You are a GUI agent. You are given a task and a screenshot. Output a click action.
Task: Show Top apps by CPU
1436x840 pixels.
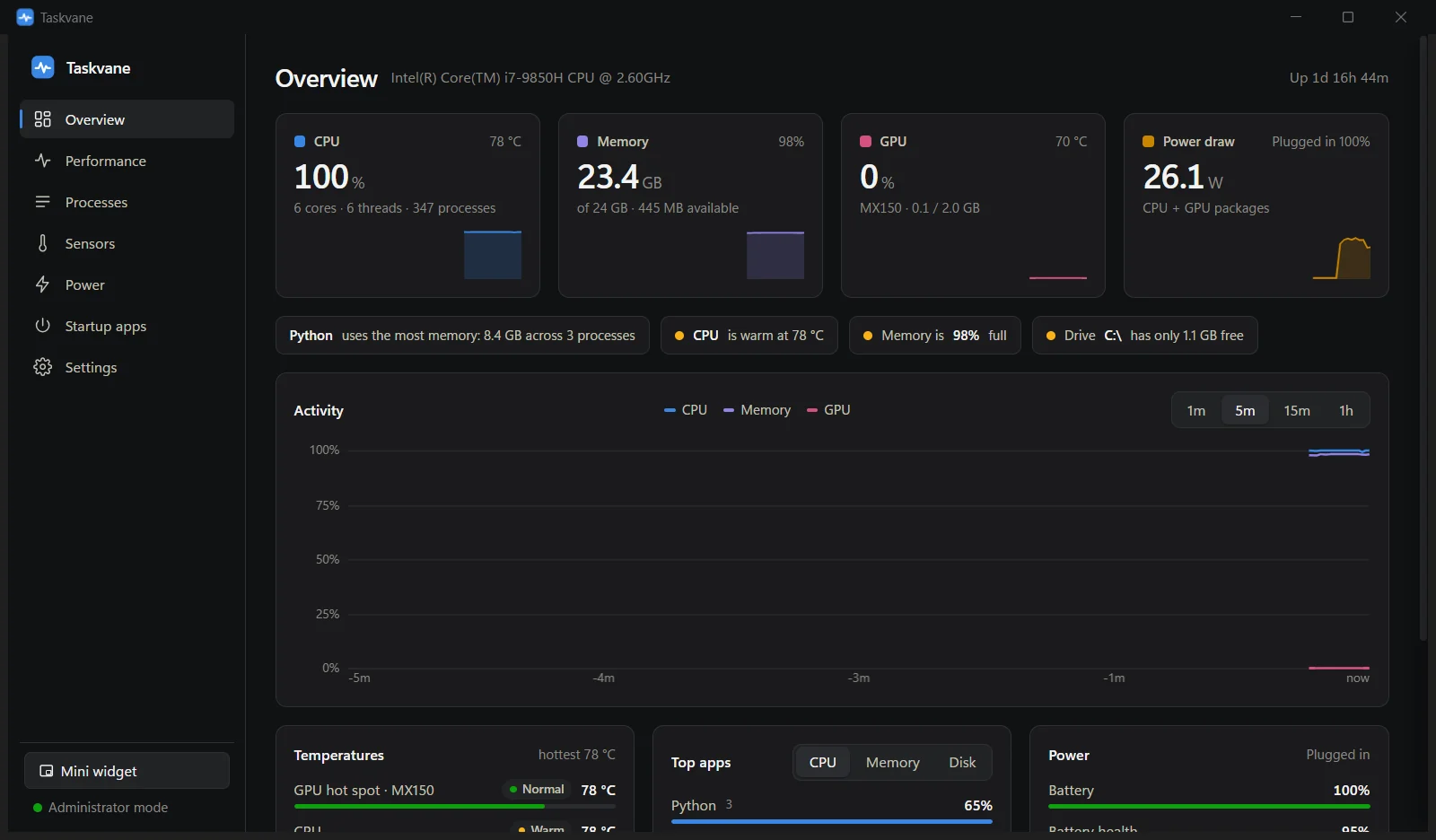822,762
